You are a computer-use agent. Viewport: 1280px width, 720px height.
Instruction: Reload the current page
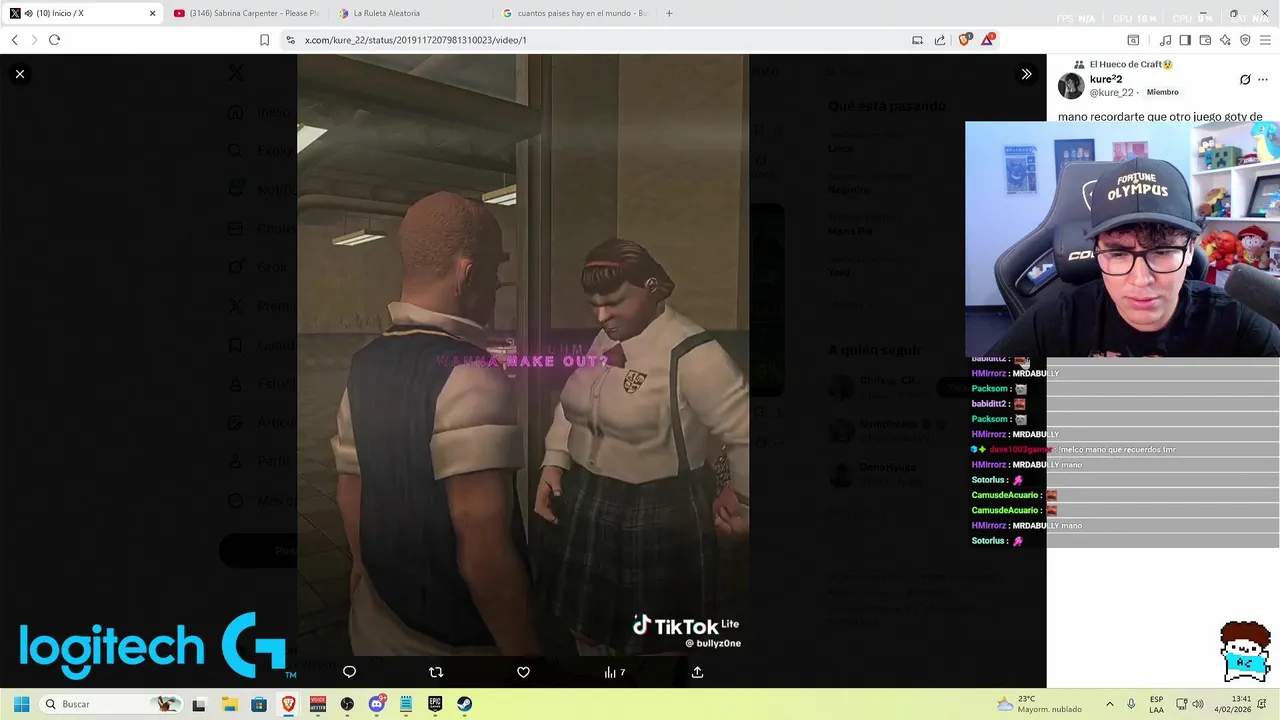tap(54, 40)
